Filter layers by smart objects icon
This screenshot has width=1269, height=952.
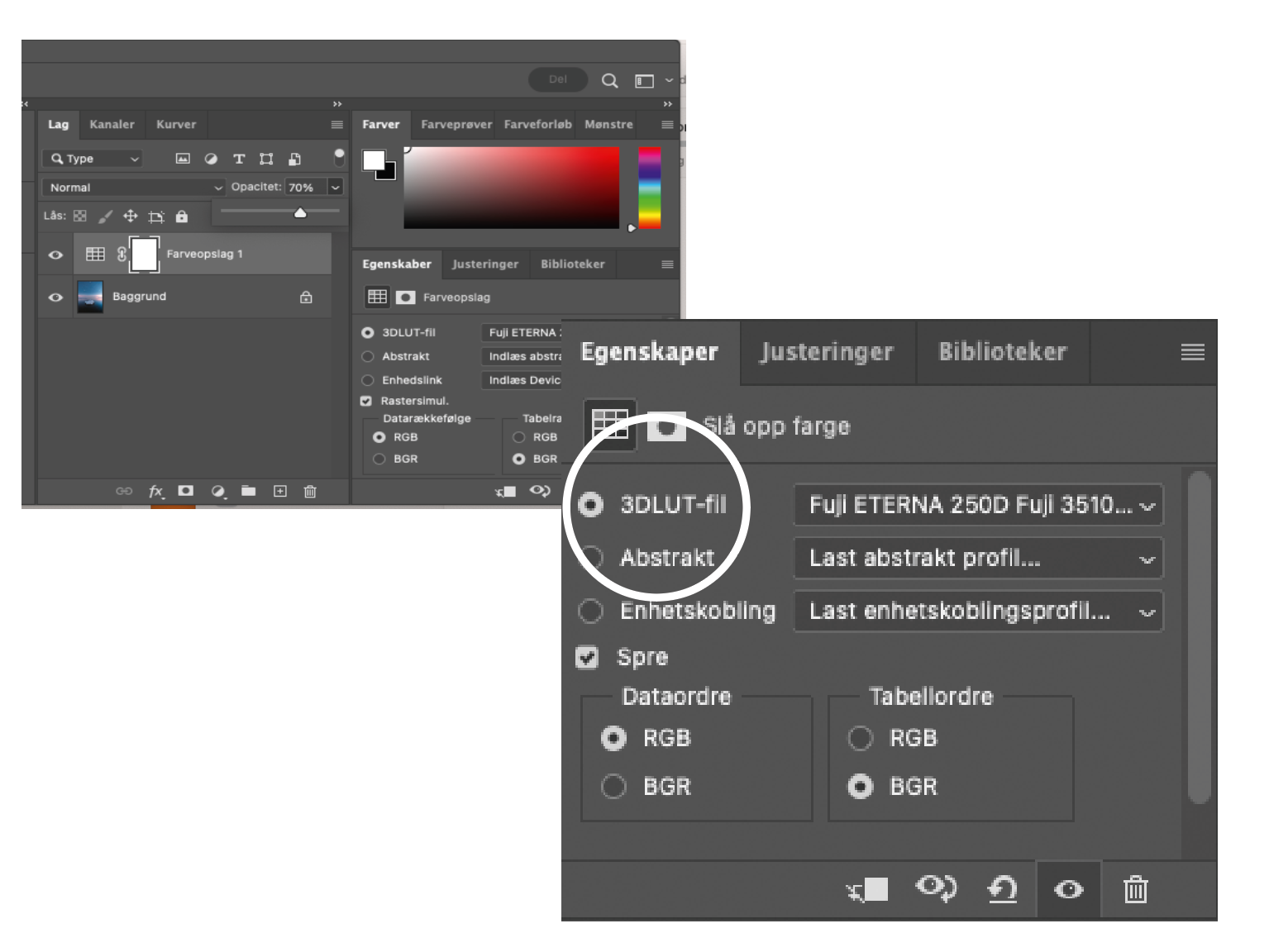pyautogui.click(x=294, y=159)
